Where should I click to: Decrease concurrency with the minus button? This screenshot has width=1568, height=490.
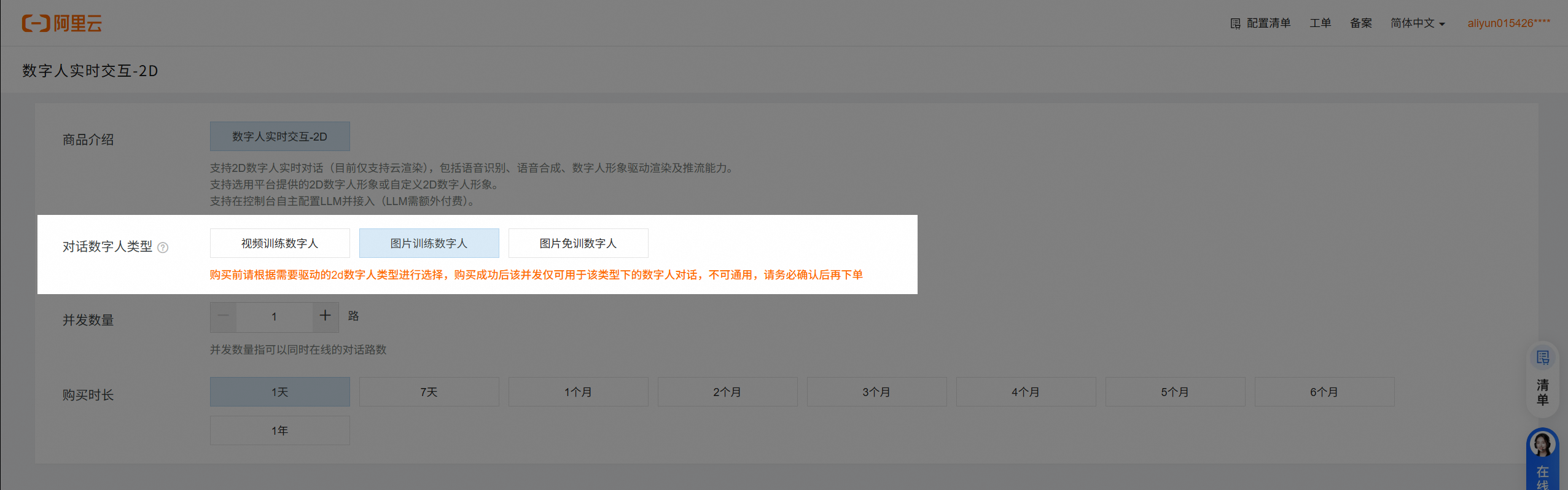224,317
